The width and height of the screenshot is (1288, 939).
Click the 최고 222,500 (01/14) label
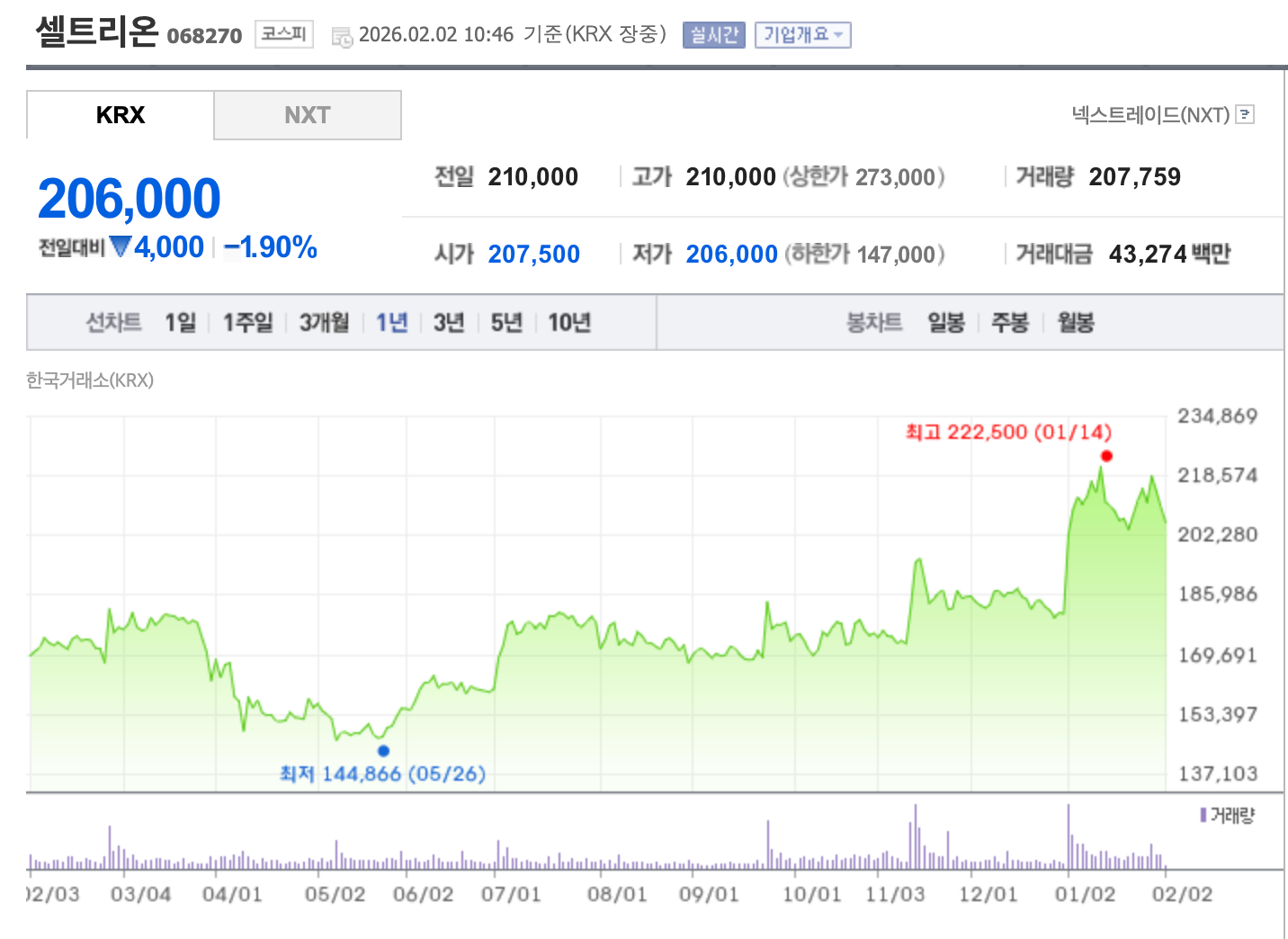pyautogui.click(x=1008, y=432)
